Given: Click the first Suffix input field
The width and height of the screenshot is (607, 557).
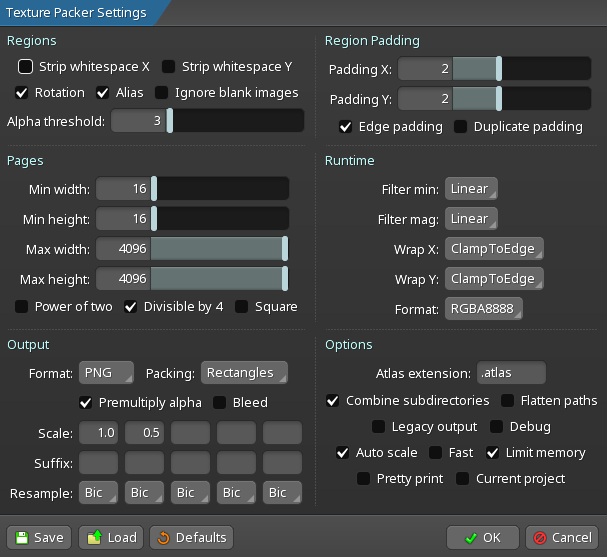Looking at the screenshot, I should (x=98, y=463).
